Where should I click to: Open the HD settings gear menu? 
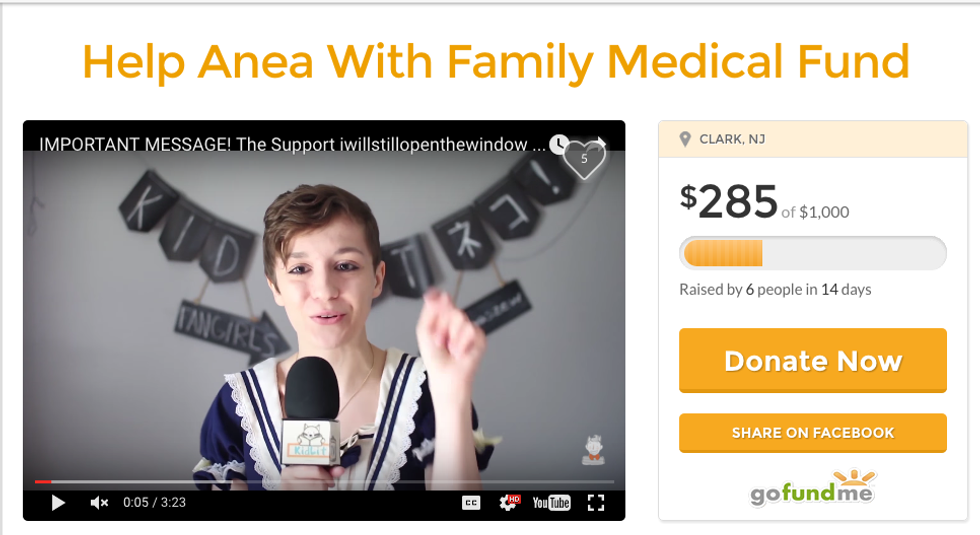pos(509,502)
